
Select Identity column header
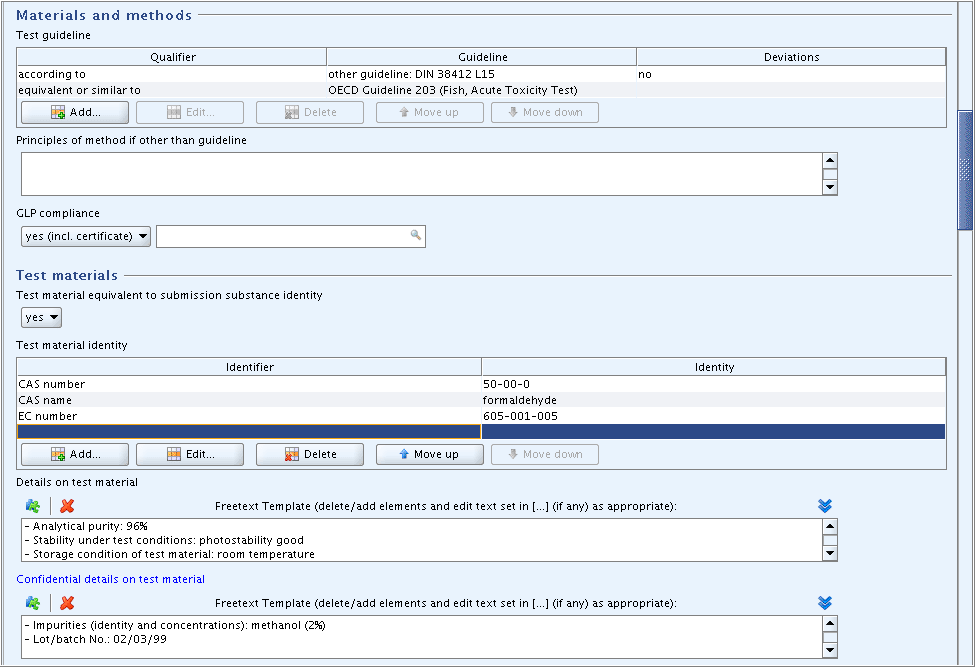tap(714, 367)
